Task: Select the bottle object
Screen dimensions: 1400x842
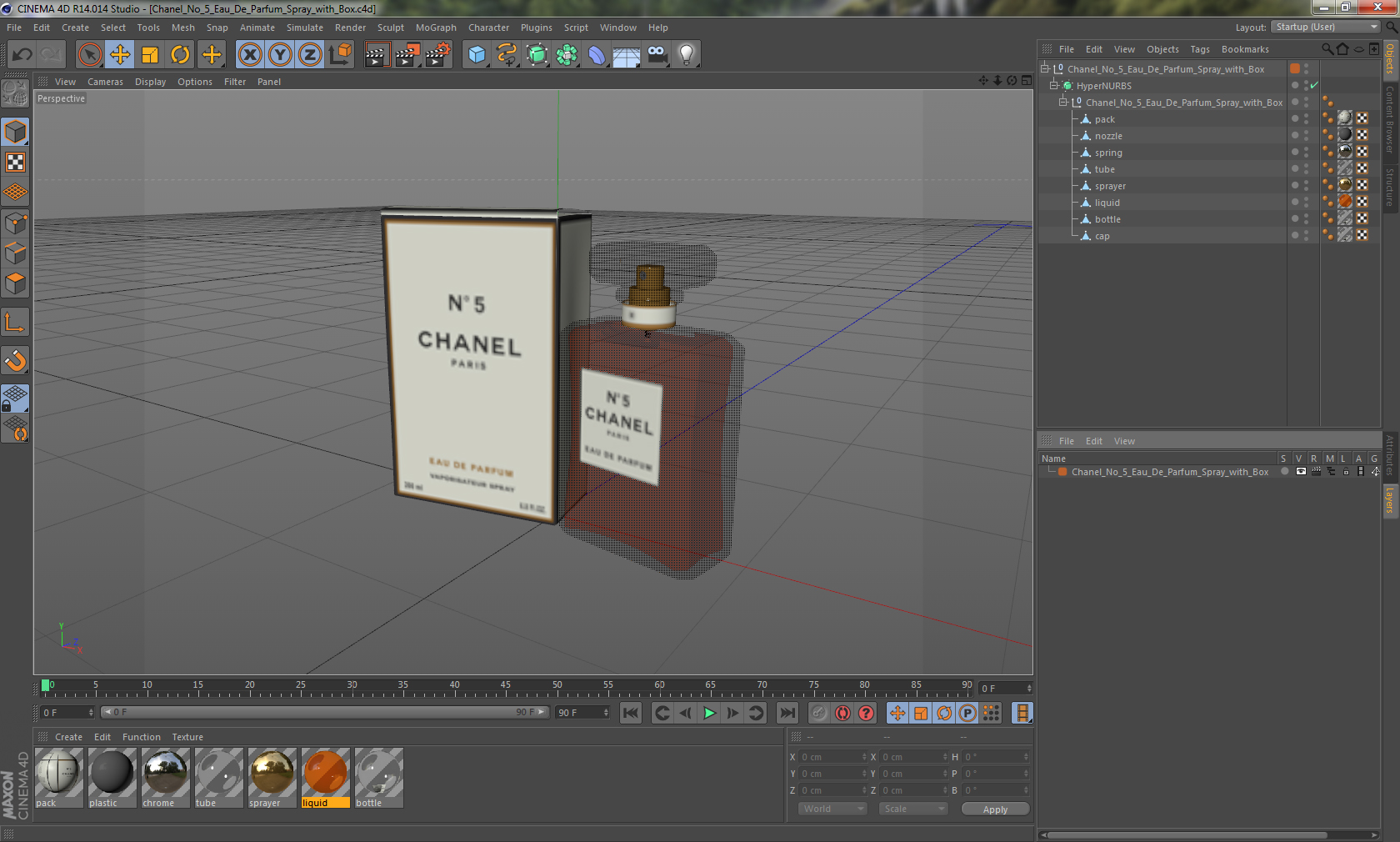Action: [1107, 219]
